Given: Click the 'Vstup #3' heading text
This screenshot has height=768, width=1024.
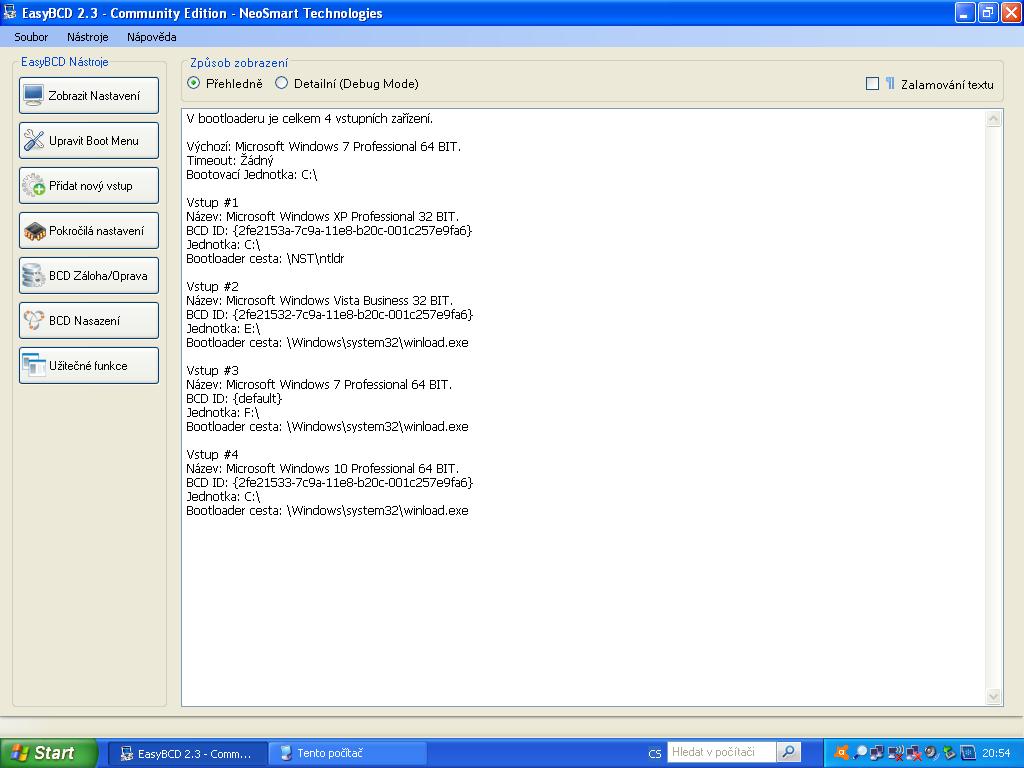Looking at the screenshot, I should [212, 370].
